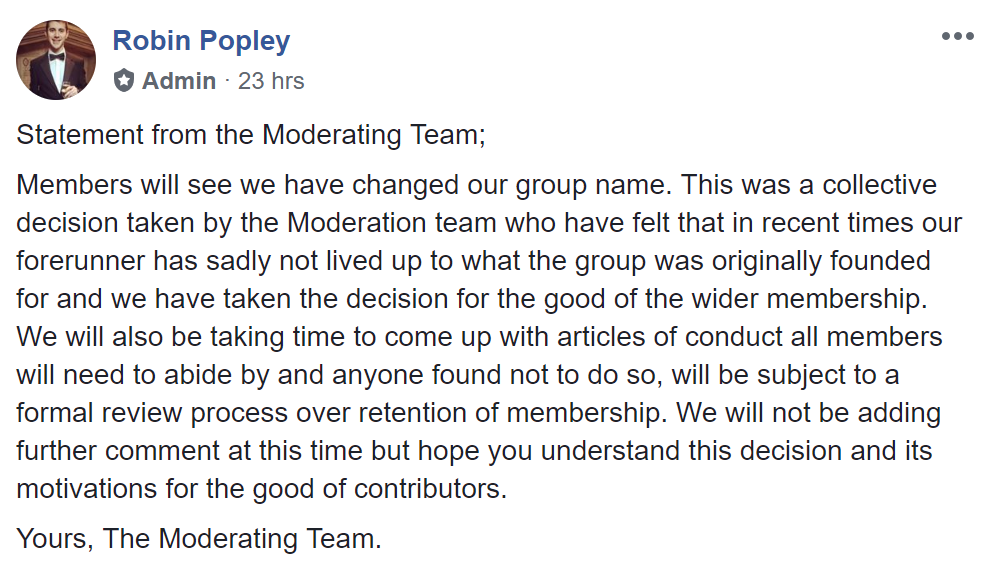Click the Admin role label
988x576 pixels.
coord(179,81)
